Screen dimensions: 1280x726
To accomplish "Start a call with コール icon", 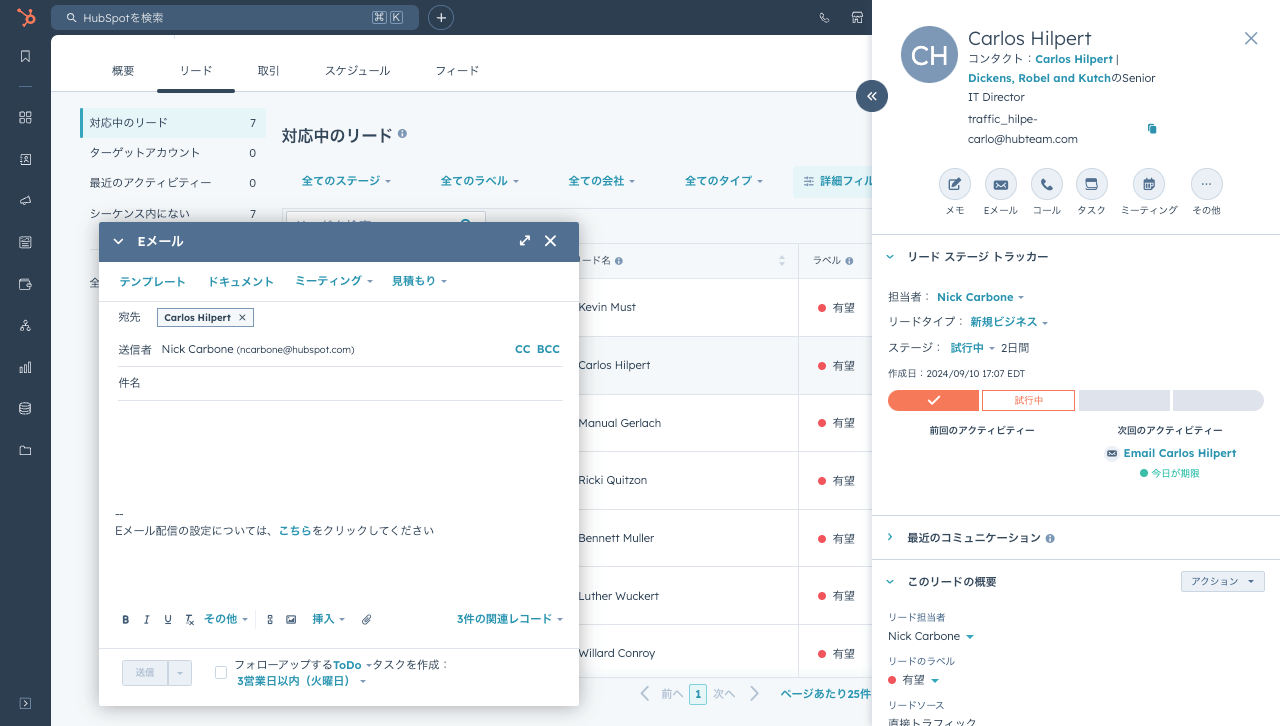I will tap(1047, 184).
